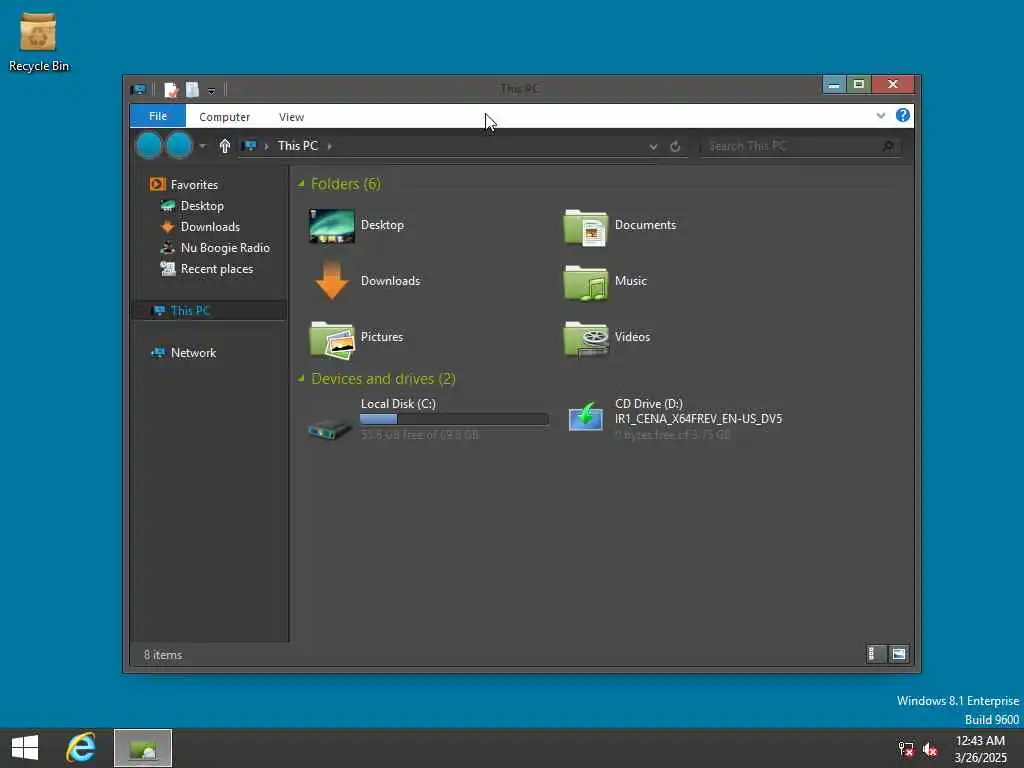Click the 'Local Disk (C:)' label text
Image resolution: width=1024 pixels, height=768 pixels.
[398, 404]
